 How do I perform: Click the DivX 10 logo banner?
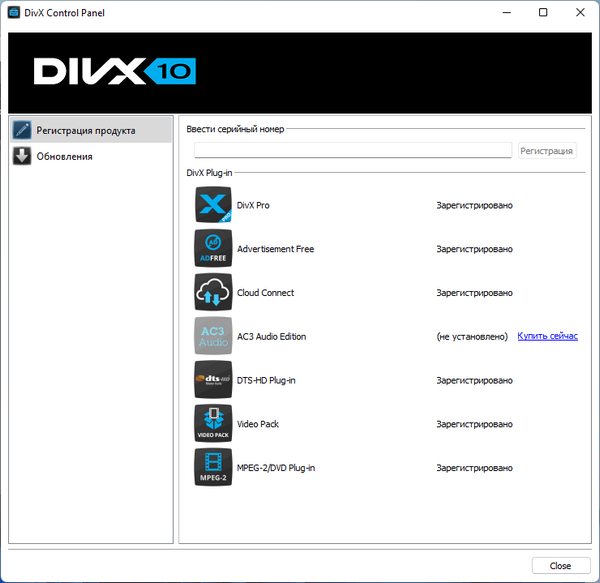click(x=114, y=71)
